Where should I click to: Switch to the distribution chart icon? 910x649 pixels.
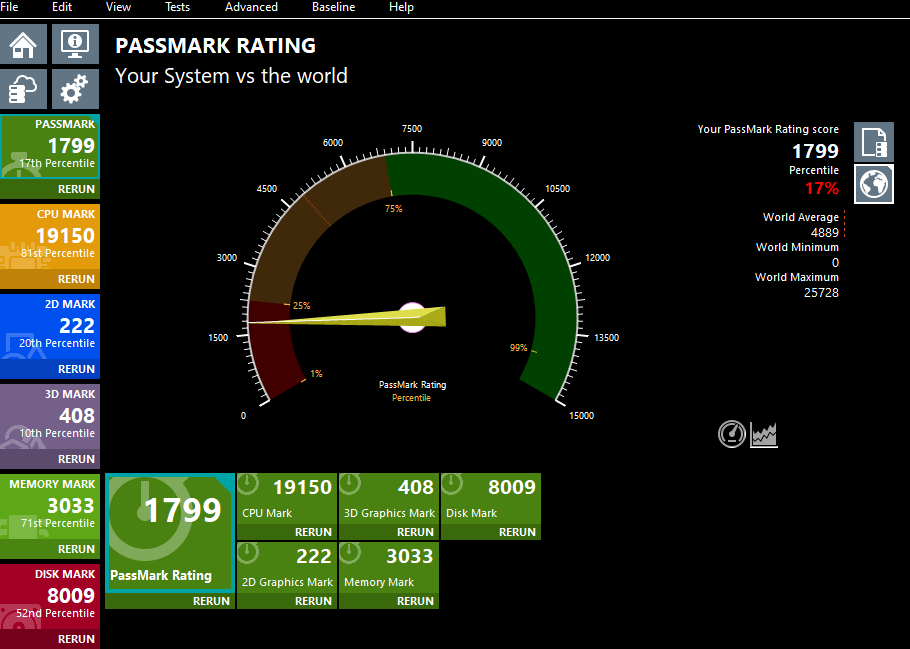click(x=764, y=434)
